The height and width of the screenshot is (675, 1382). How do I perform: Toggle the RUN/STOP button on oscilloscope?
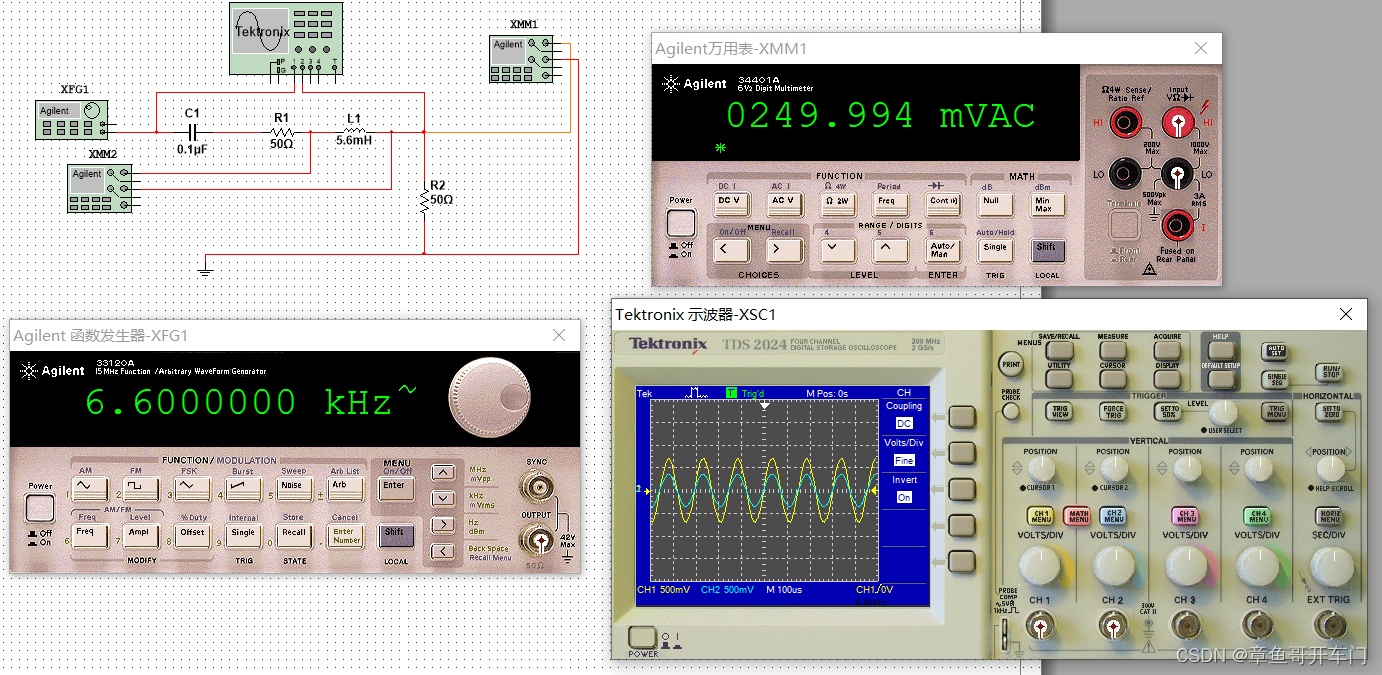(1327, 372)
